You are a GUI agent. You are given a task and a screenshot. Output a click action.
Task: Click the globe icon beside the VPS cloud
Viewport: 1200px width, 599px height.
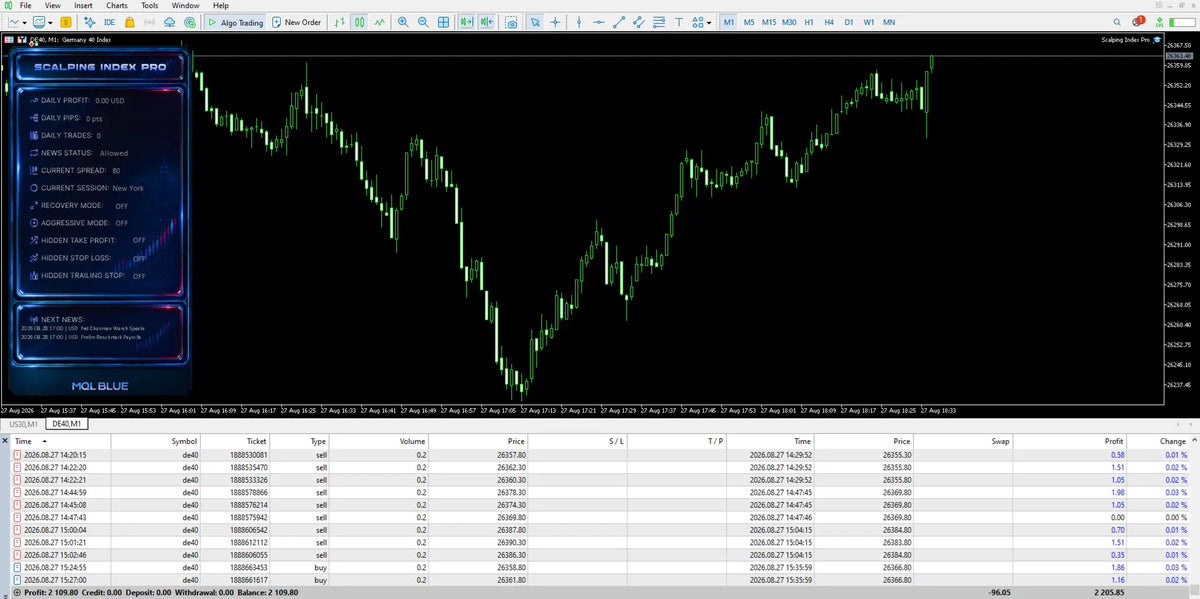(x=189, y=22)
